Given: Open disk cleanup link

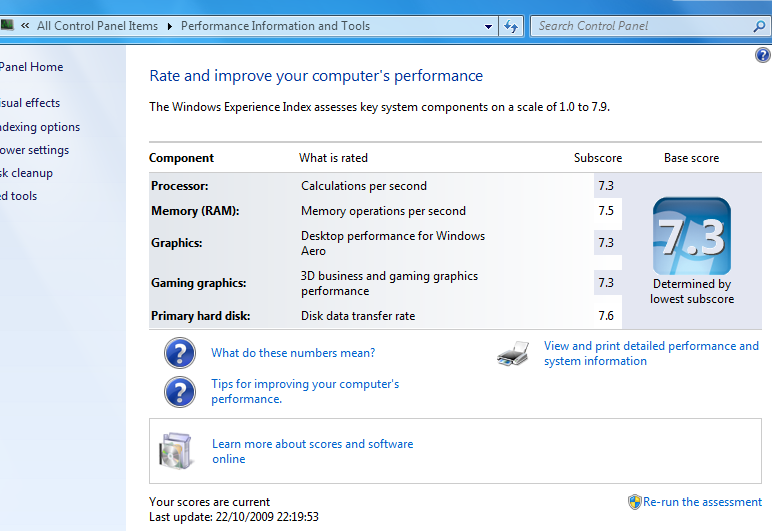Looking at the screenshot, I should [x=26, y=173].
